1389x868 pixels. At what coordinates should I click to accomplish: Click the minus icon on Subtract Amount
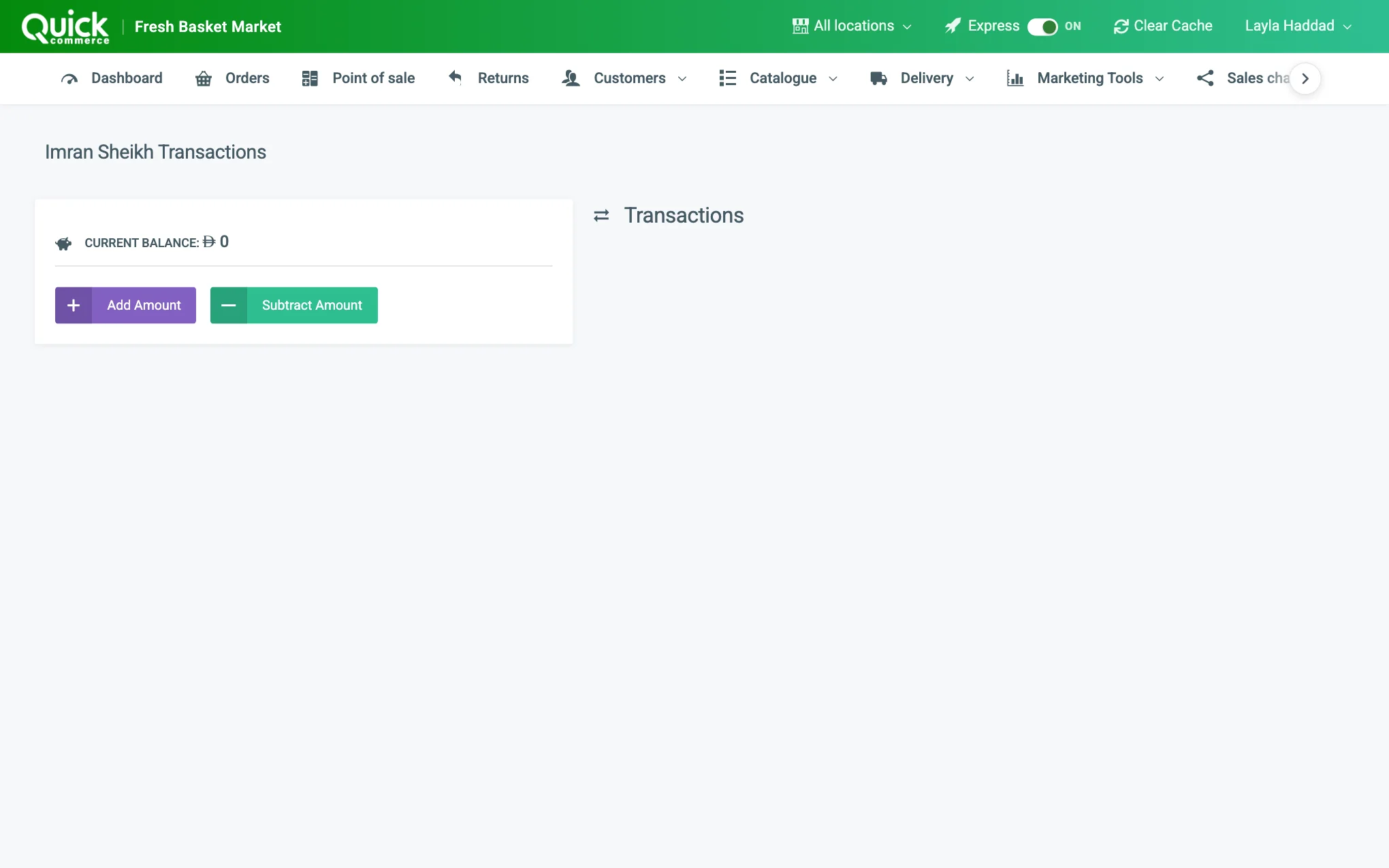point(229,306)
